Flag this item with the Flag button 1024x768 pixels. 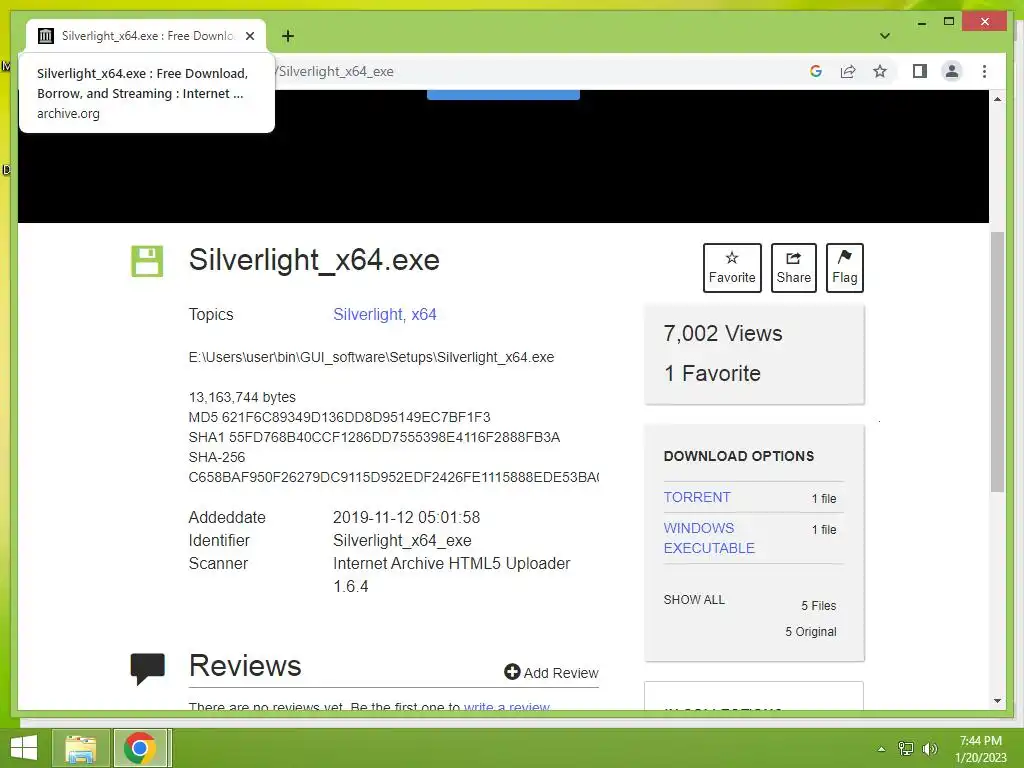pyautogui.click(x=844, y=268)
